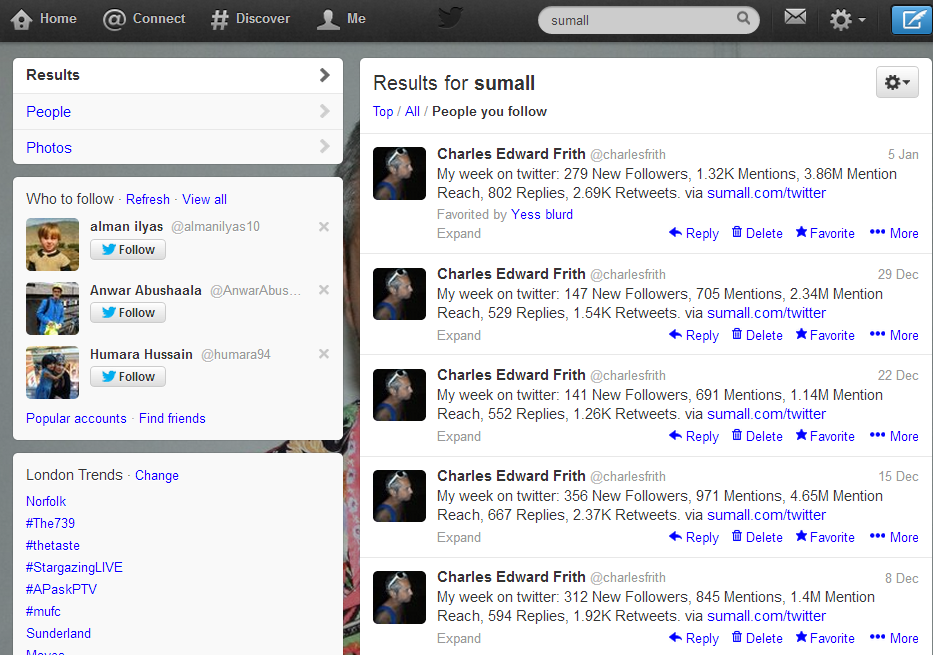The height and width of the screenshot is (655, 933).
Task: Click the search magnifier icon
Action: pyautogui.click(x=743, y=18)
